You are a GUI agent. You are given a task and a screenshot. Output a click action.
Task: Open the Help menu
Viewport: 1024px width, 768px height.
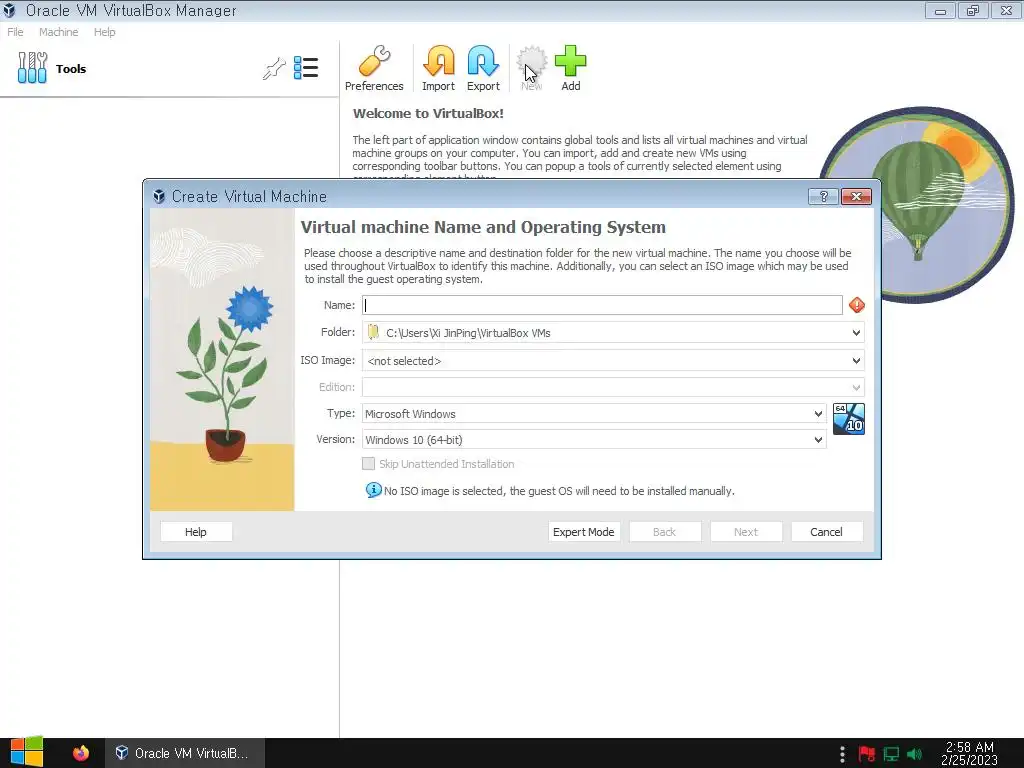pos(104,32)
